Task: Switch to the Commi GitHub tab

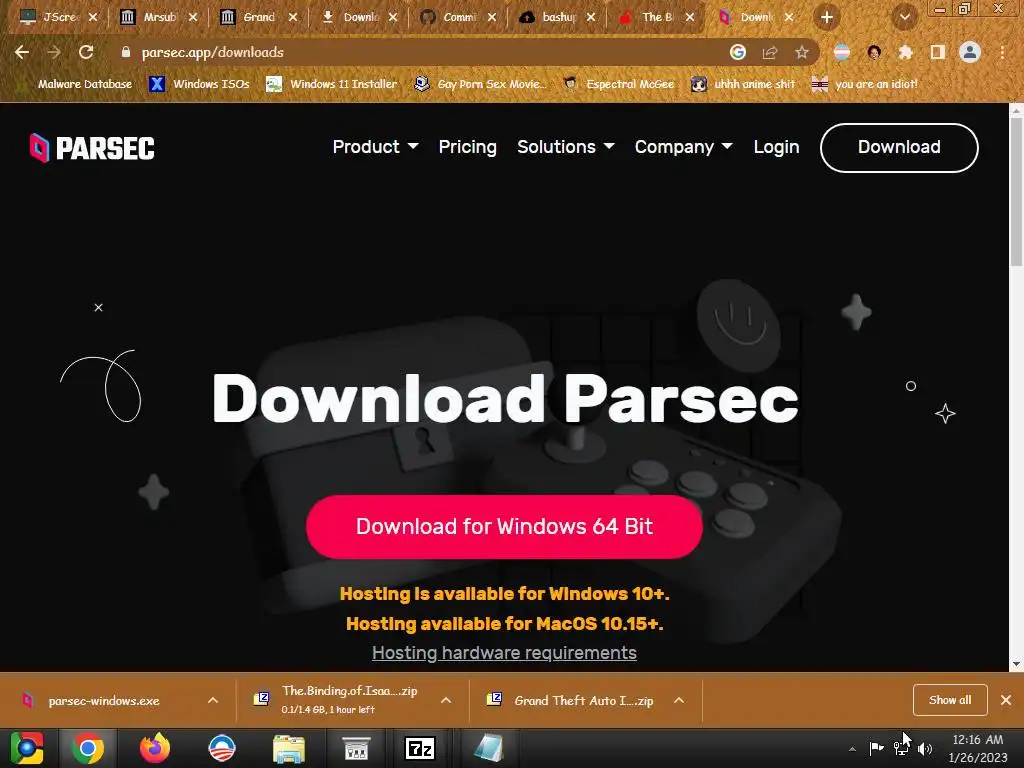Action: coord(458,18)
